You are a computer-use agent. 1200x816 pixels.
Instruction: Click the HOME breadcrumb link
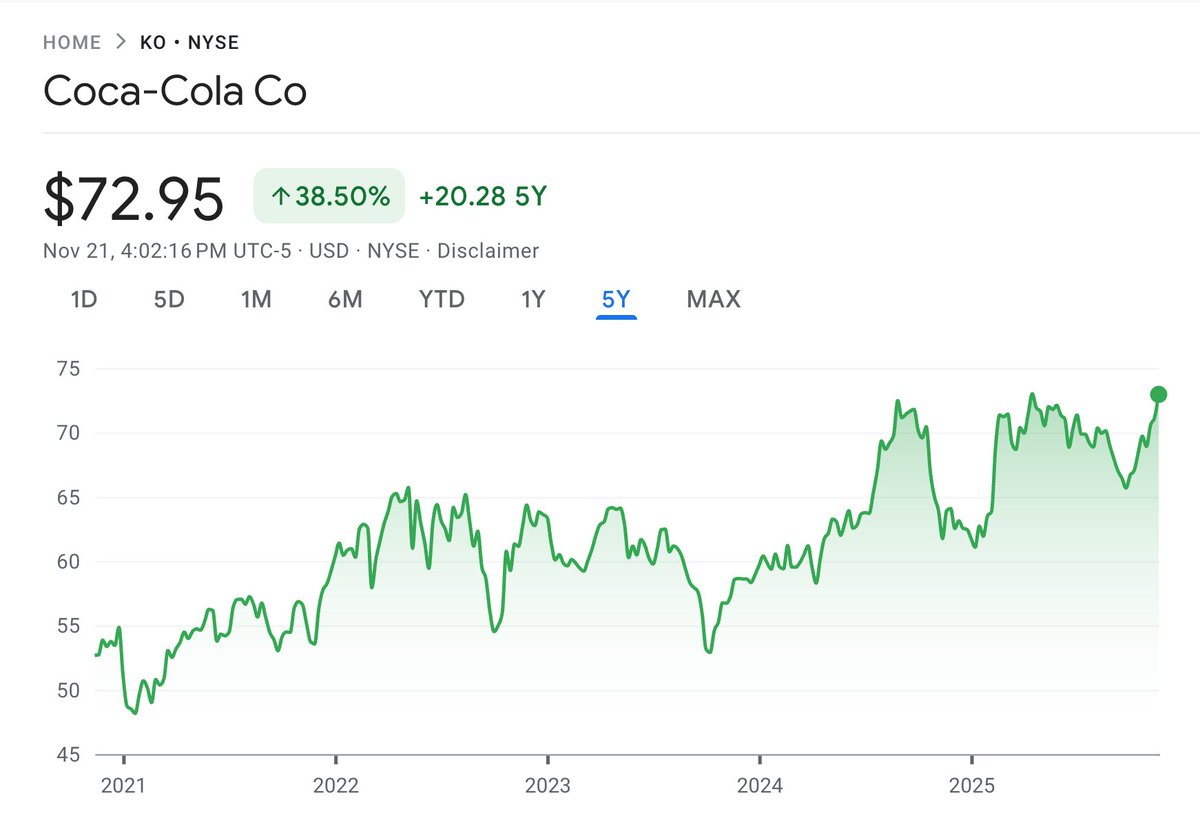tap(72, 42)
